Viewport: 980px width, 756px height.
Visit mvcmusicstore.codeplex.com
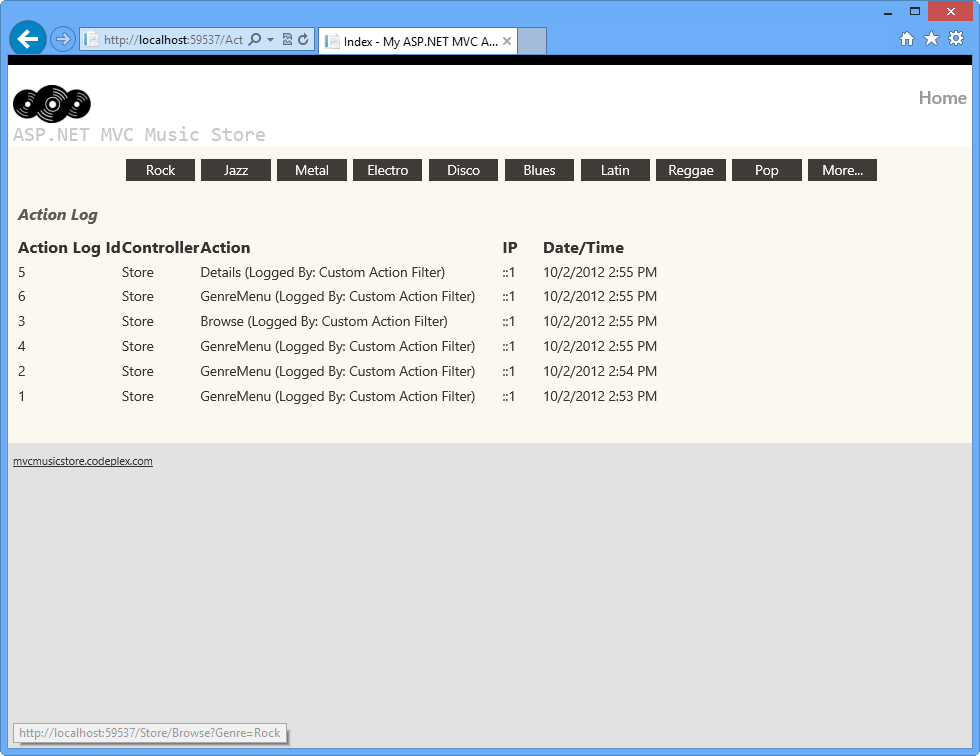pyautogui.click(x=83, y=461)
